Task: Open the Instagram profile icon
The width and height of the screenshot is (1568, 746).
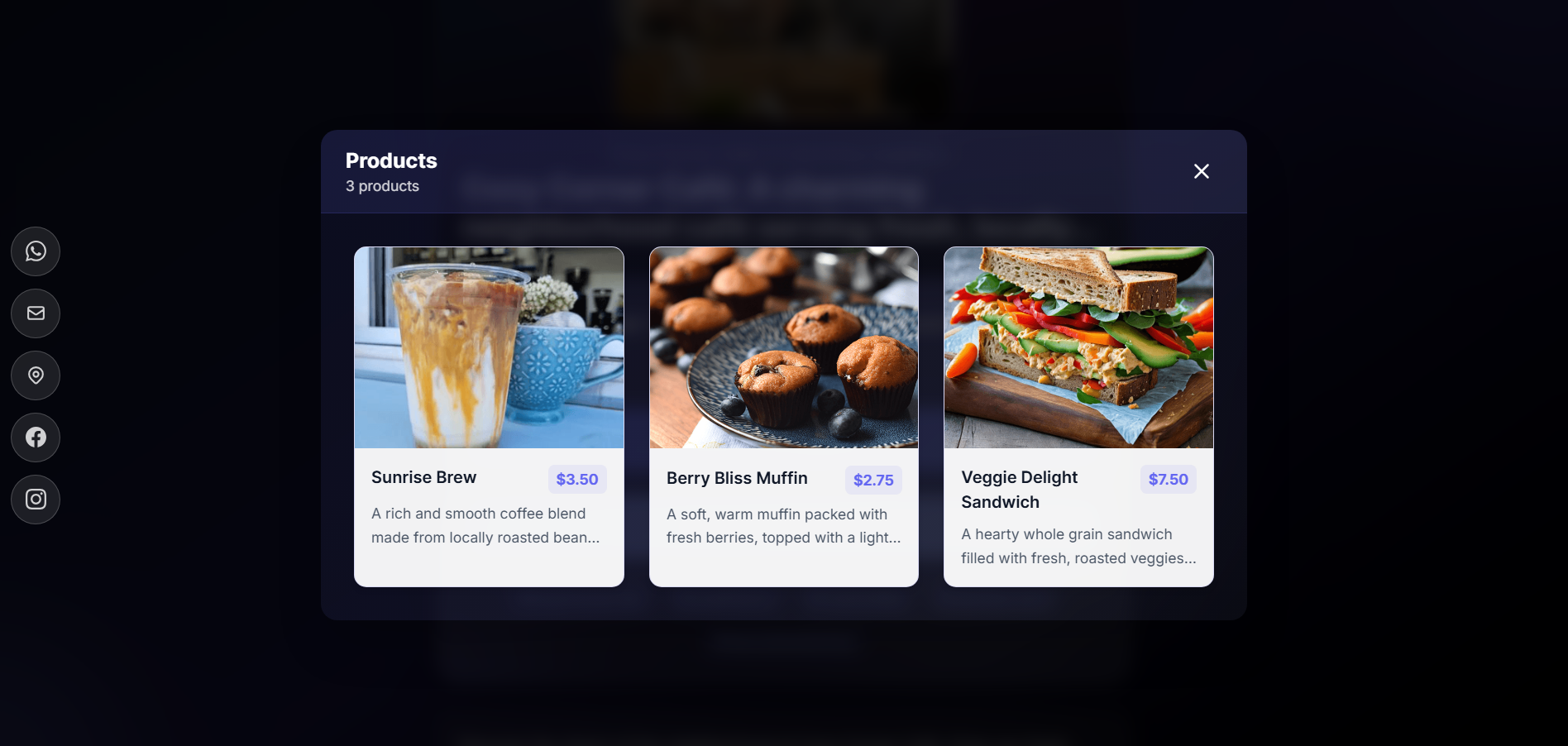Action: [x=36, y=500]
